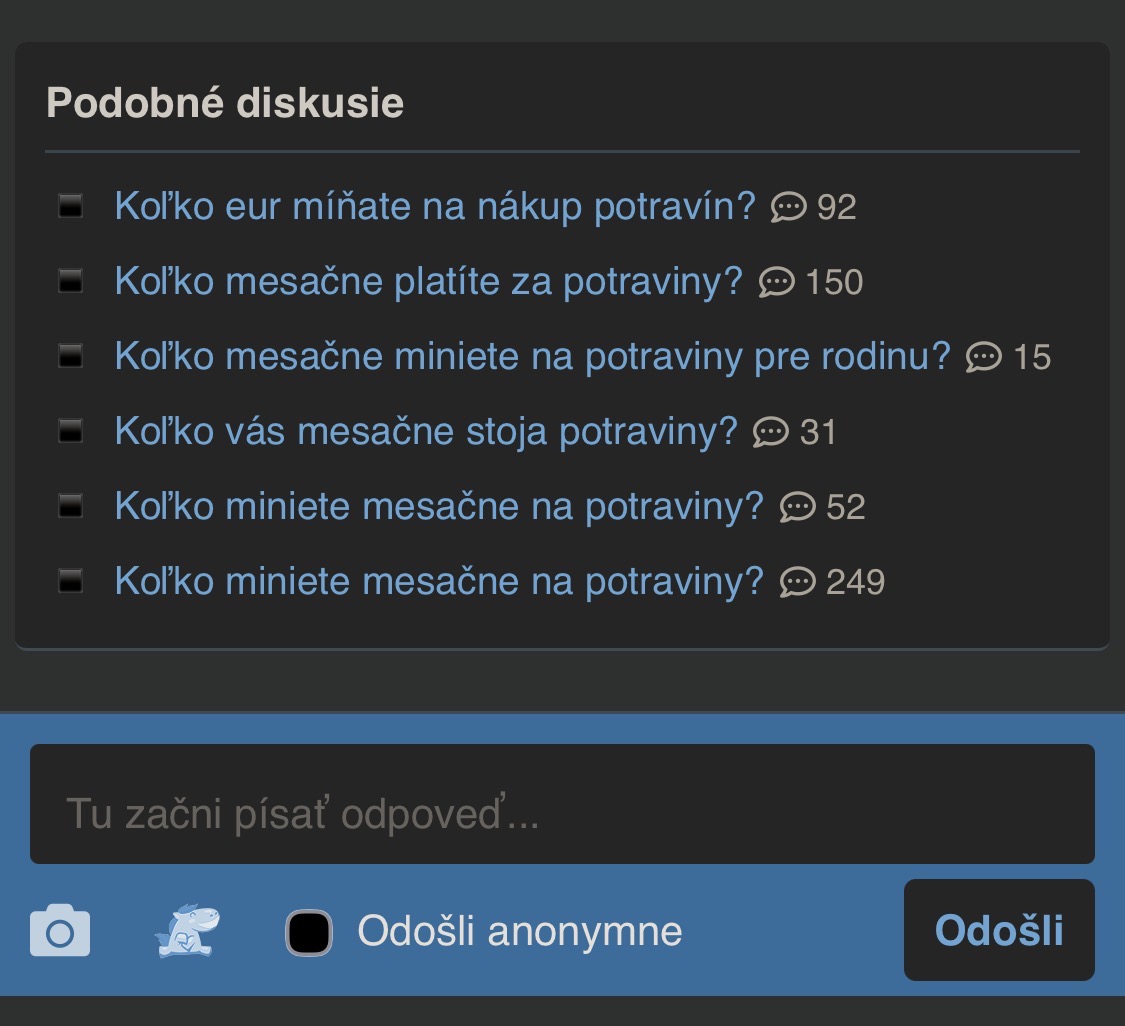Click the comment bubble icon beside 15
1125x1026 pixels.
[983, 357]
